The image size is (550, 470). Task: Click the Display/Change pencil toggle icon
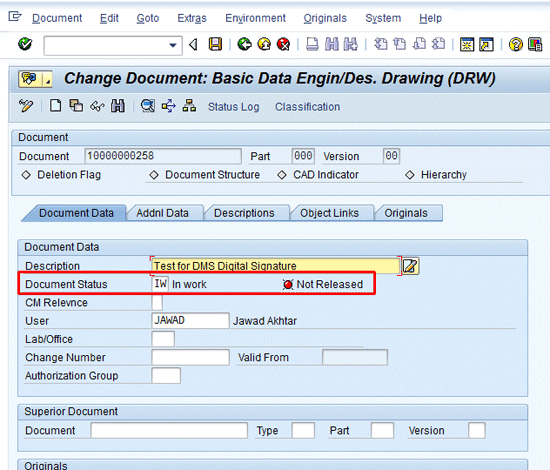pyautogui.click(x=26, y=106)
